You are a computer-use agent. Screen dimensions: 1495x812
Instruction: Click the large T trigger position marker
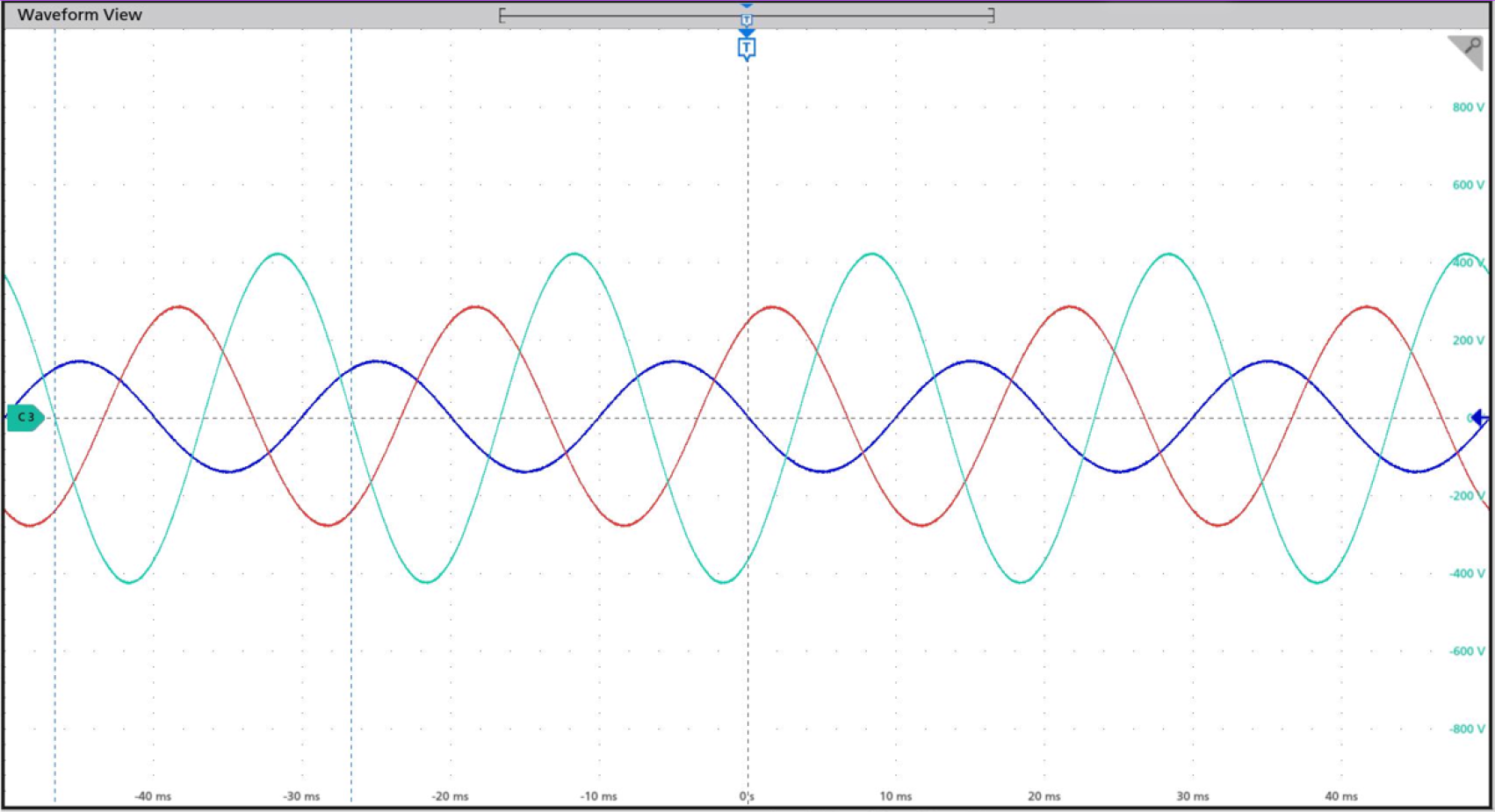click(747, 47)
